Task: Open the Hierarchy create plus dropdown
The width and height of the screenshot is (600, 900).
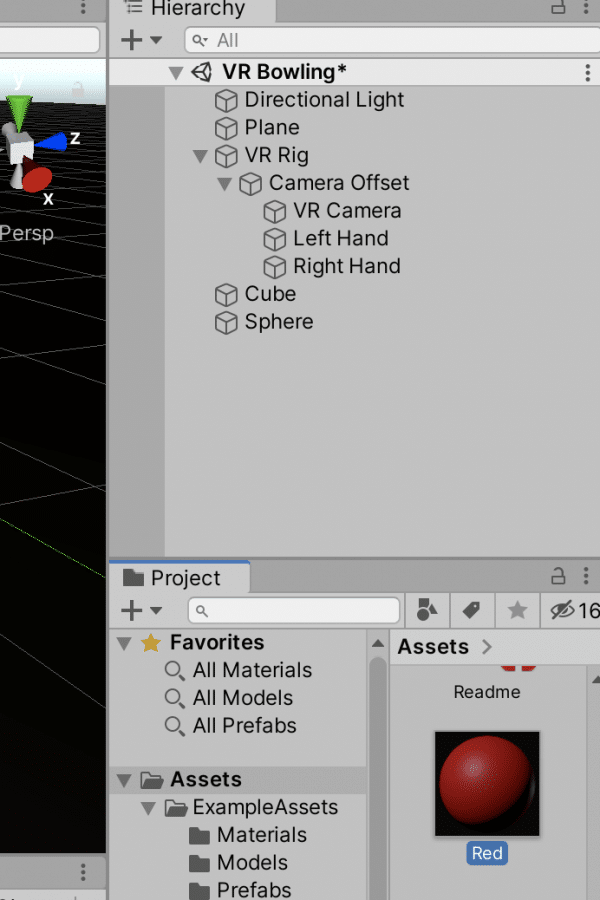Action: coord(141,40)
